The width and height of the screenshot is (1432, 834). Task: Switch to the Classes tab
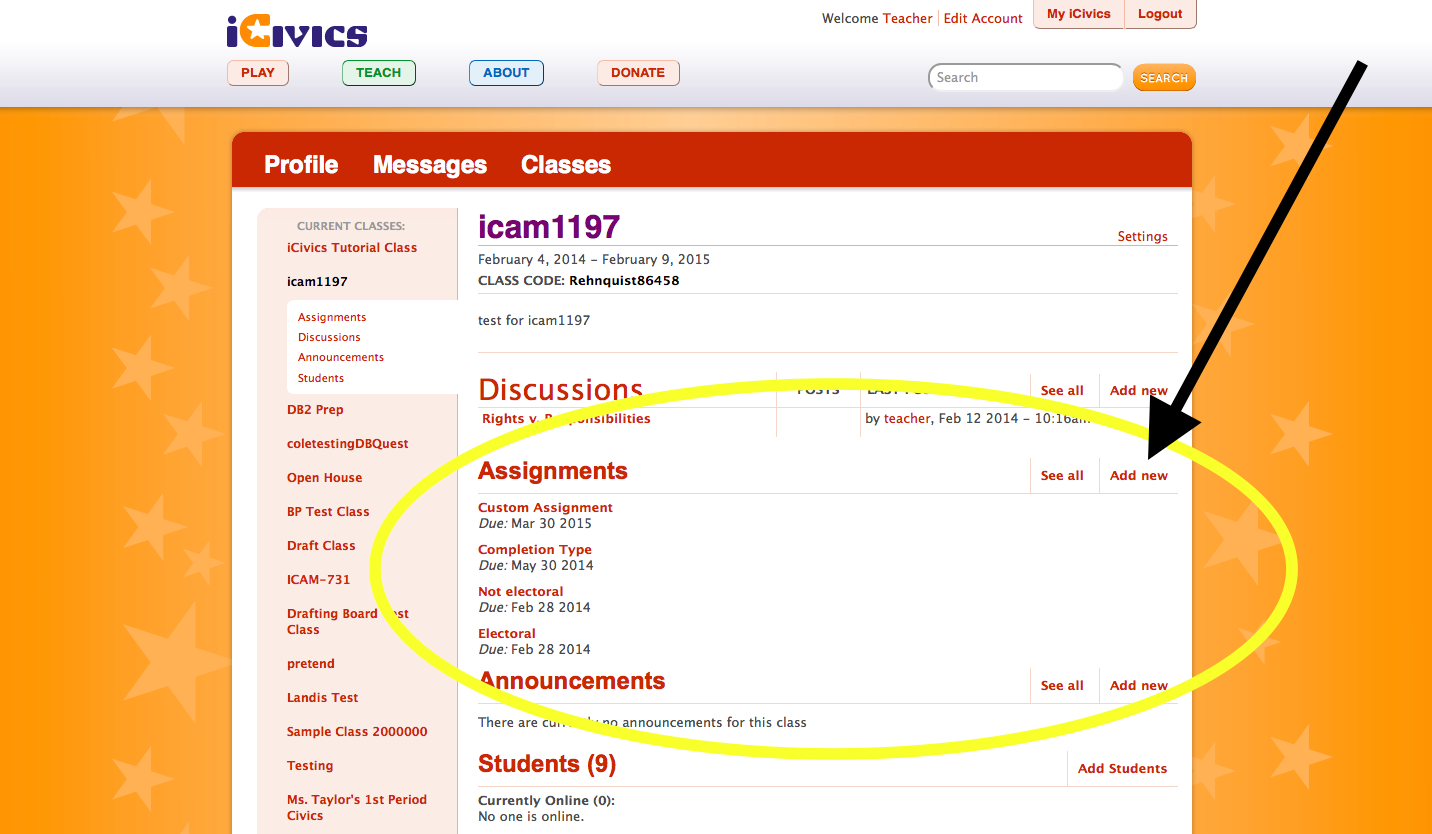pos(566,165)
